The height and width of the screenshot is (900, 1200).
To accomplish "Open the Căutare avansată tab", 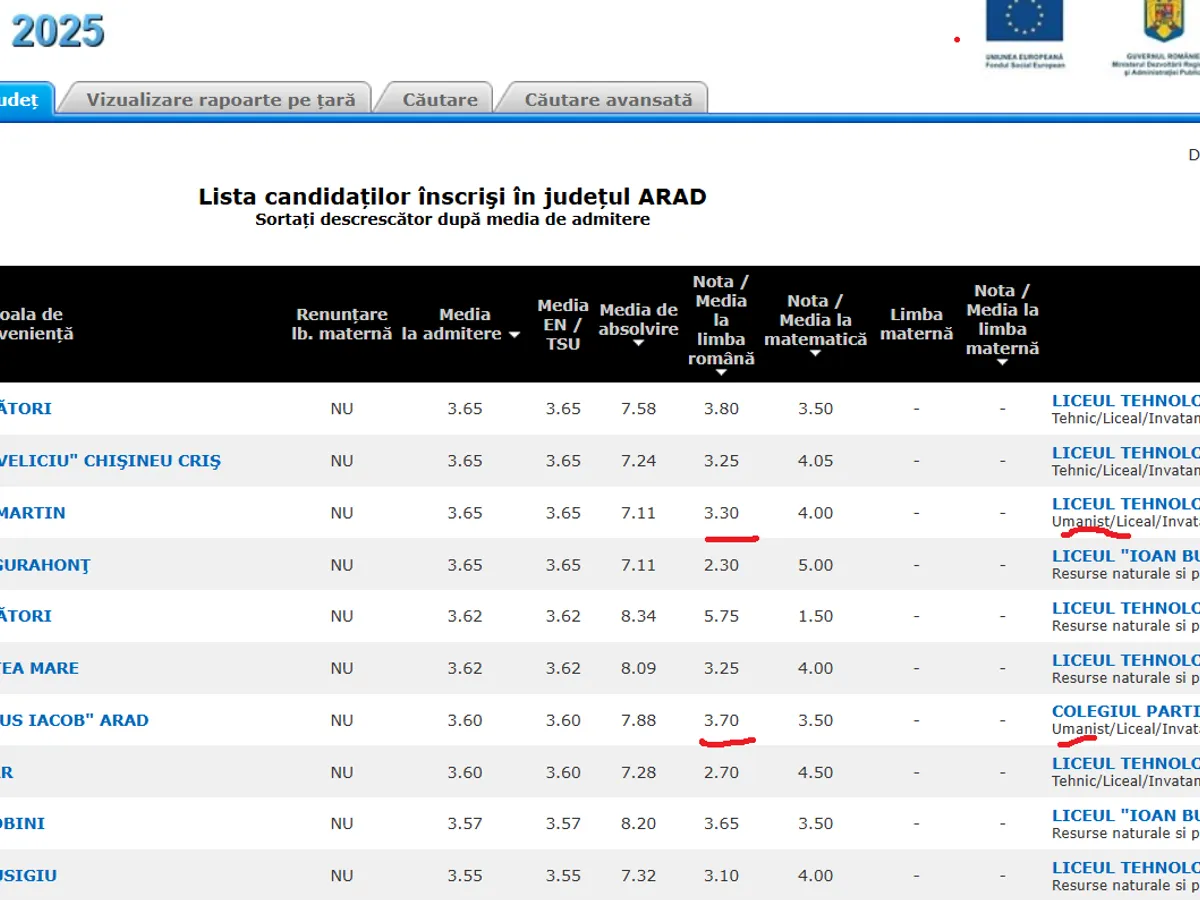I will tap(608, 100).
